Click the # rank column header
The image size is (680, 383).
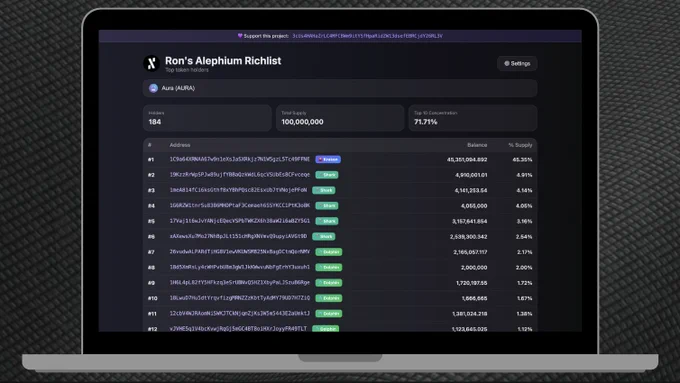[150, 145]
